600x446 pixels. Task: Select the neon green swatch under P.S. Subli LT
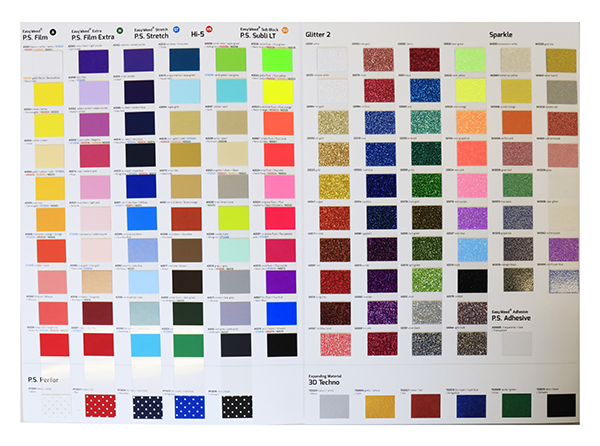click(277, 60)
